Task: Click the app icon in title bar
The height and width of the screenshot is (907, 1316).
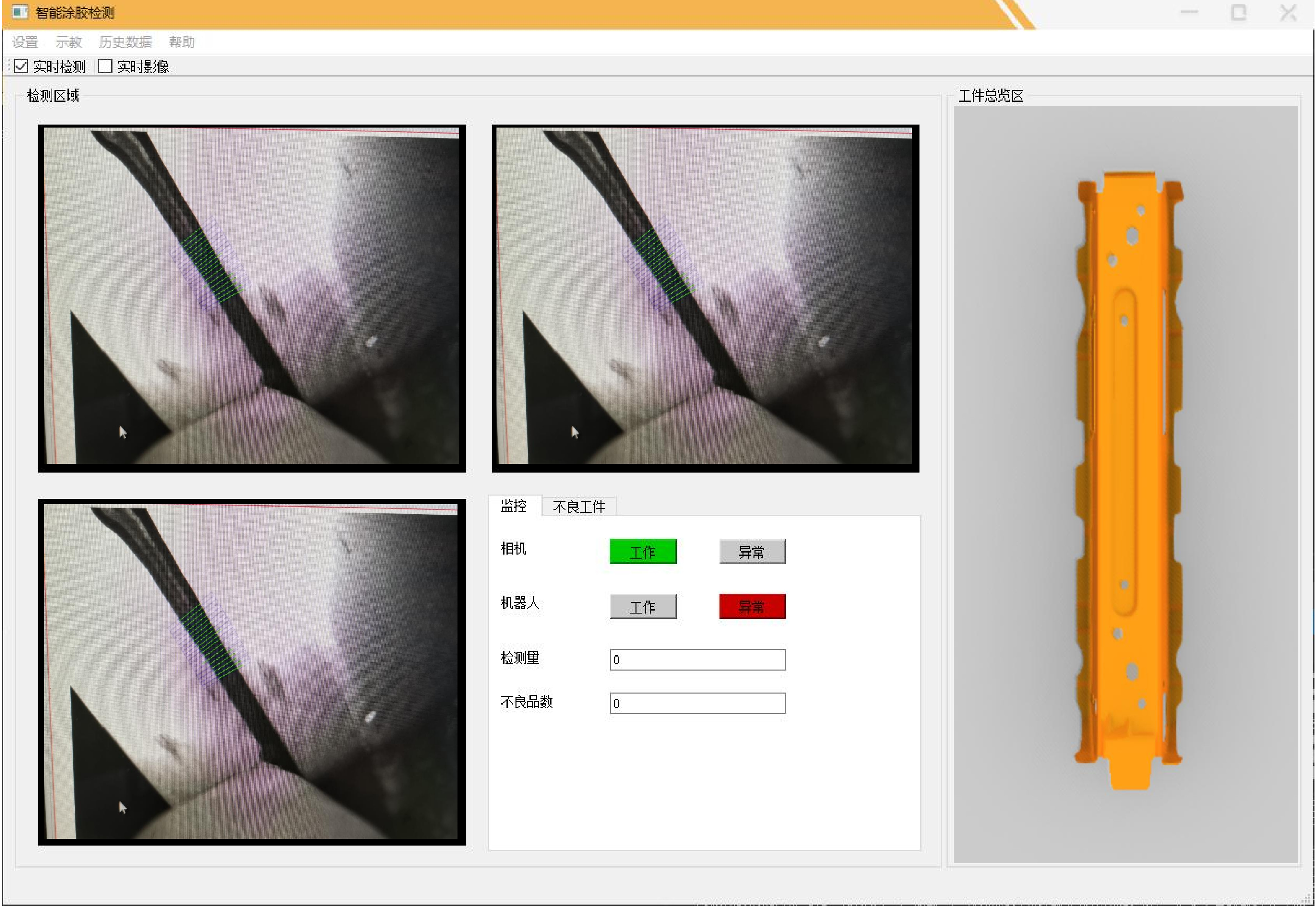Action: pos(20,12)
